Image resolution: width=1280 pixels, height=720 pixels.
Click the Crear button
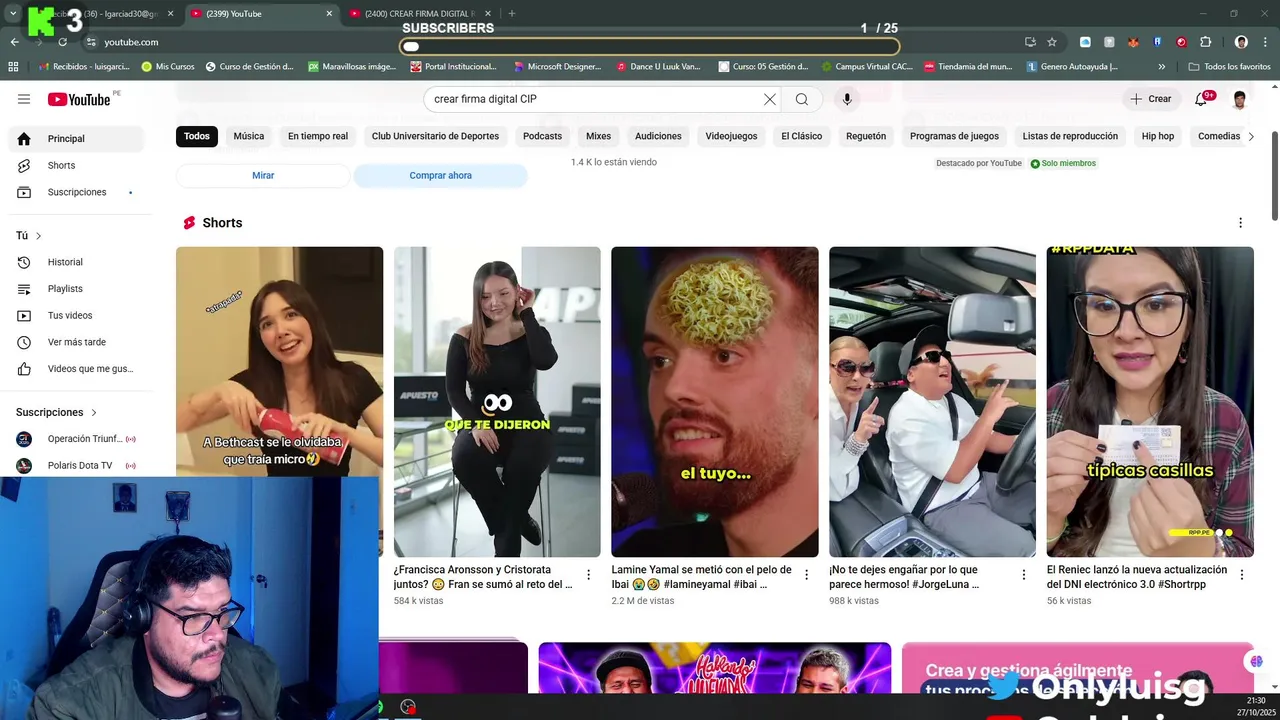1150,99
